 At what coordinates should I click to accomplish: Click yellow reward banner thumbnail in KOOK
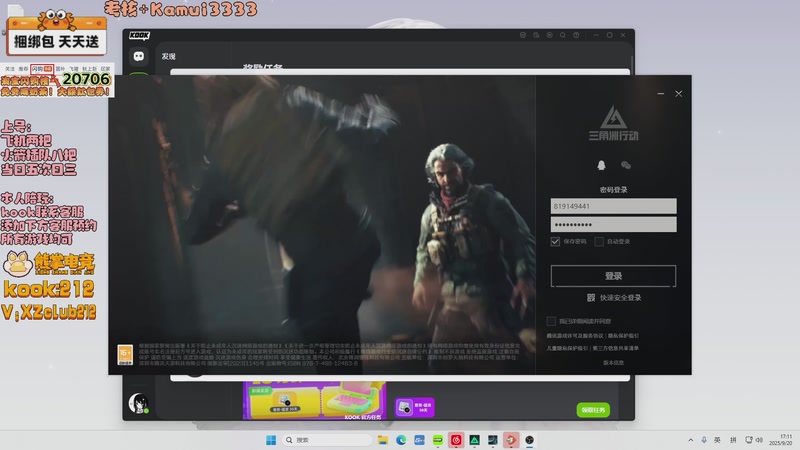314,401
